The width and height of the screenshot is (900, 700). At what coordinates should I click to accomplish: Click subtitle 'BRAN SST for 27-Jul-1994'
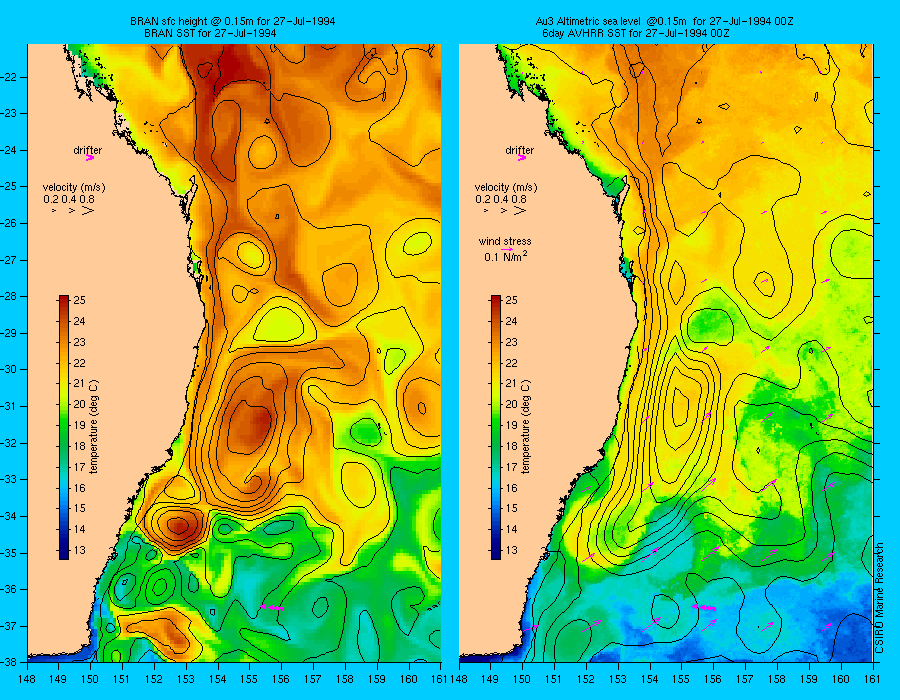pos(210,33)
